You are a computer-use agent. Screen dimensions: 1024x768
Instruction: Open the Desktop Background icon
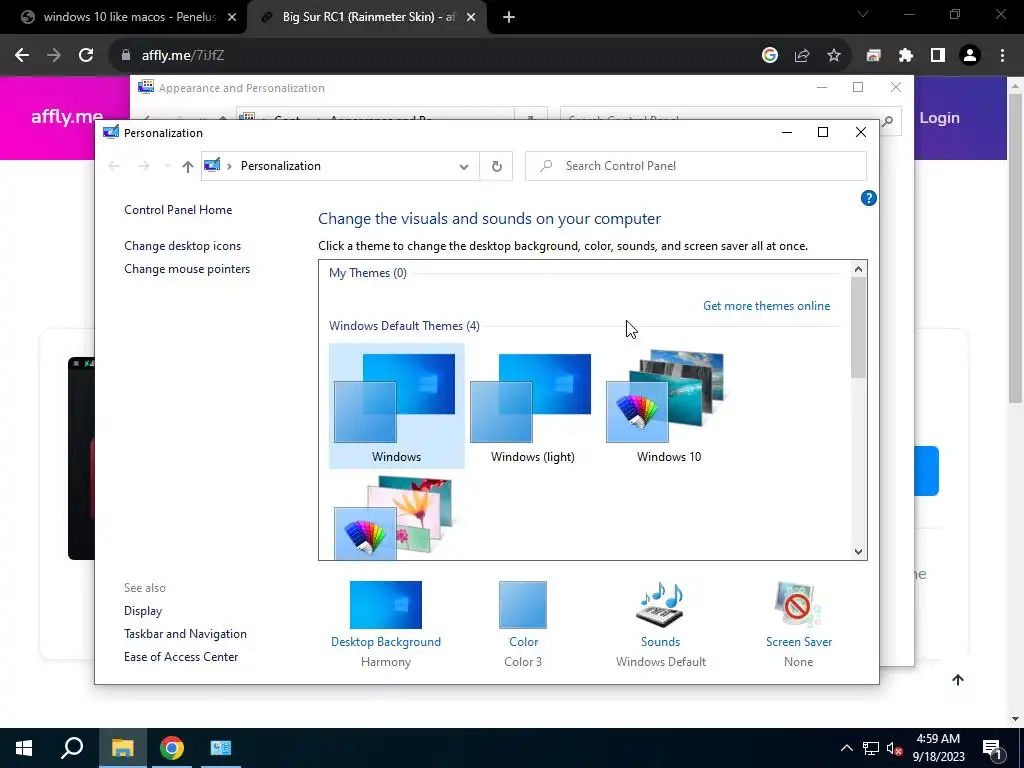coord(385,605)
